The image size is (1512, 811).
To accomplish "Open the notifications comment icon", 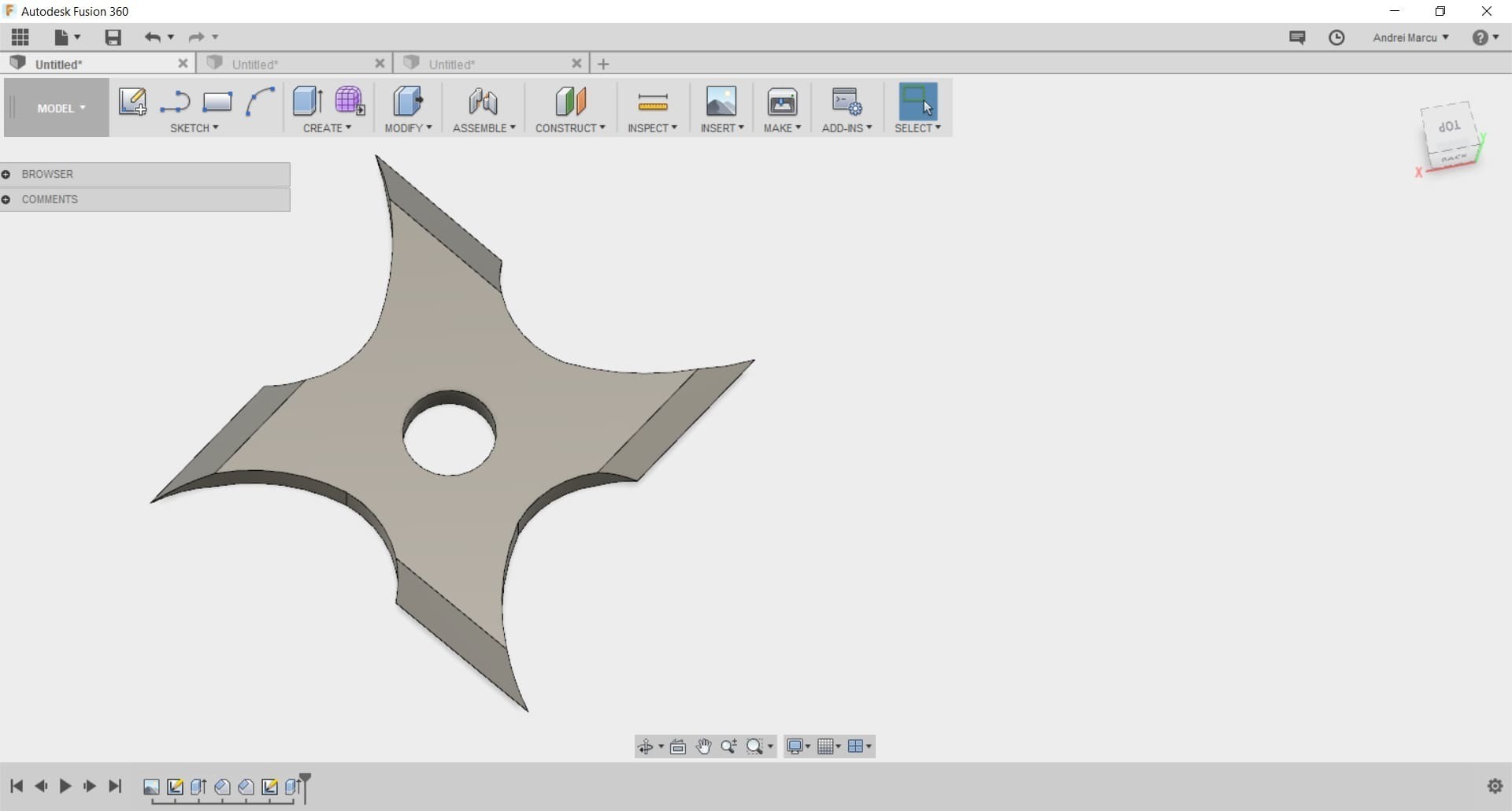I will click(1297, 37).
